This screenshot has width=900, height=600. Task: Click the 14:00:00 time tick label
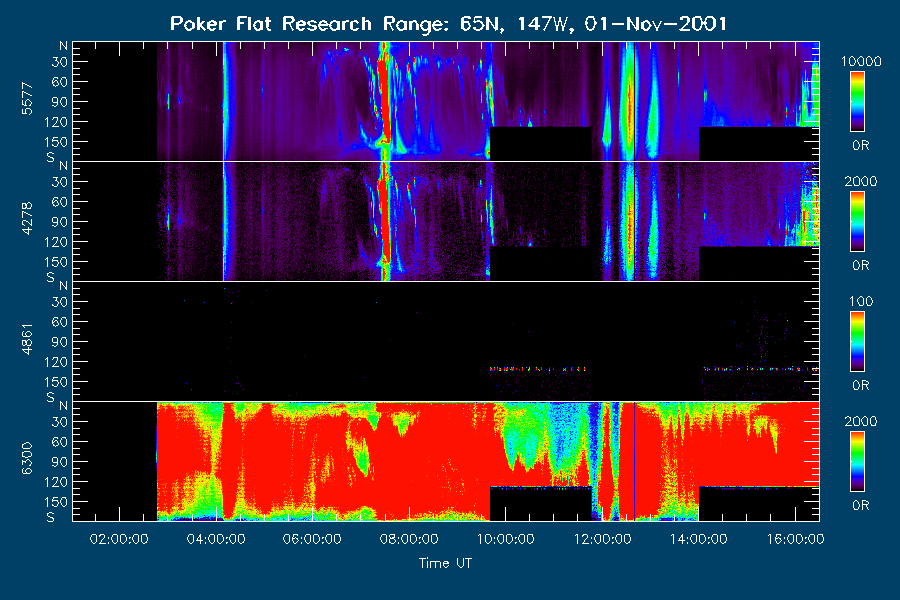tap(699, 539)
